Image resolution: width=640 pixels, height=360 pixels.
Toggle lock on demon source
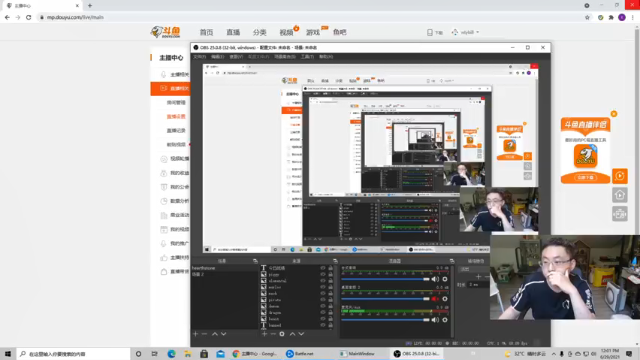click(331, 306)
